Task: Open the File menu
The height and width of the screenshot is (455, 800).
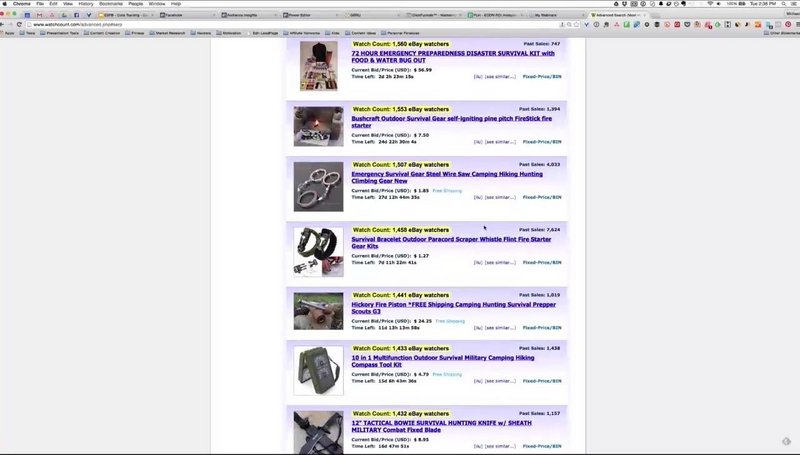Action: tap(40, 4)
